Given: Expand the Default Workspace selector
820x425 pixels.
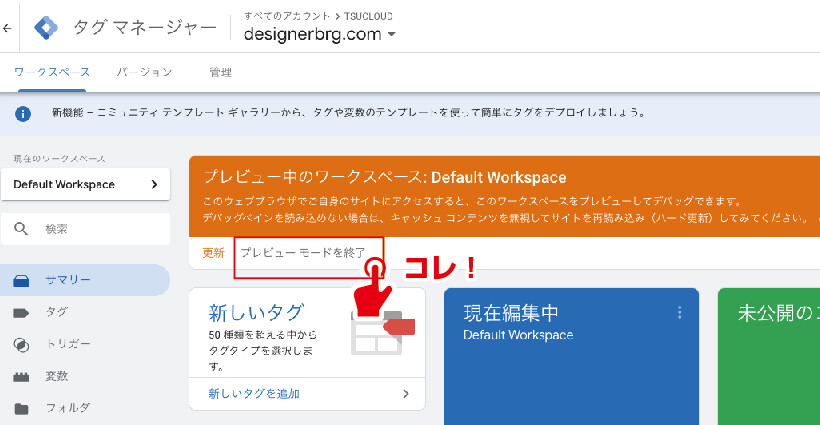Looking at the screenshot, I should coord(85,184).
